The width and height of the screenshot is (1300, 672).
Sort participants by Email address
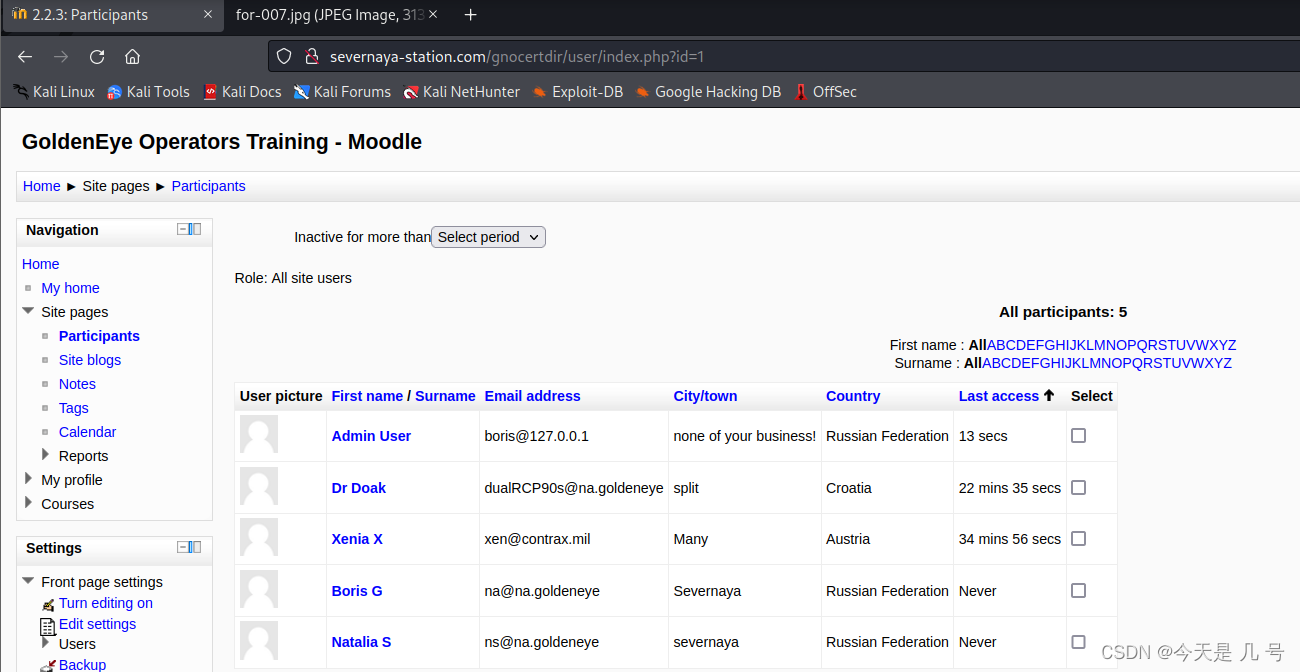point(532,396)
